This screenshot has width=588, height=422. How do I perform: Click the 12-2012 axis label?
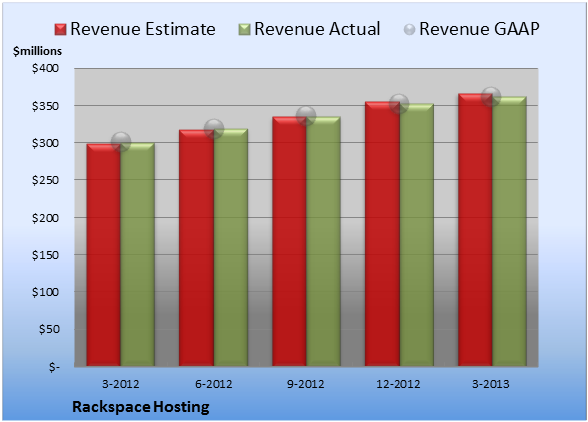click(398, 384)
